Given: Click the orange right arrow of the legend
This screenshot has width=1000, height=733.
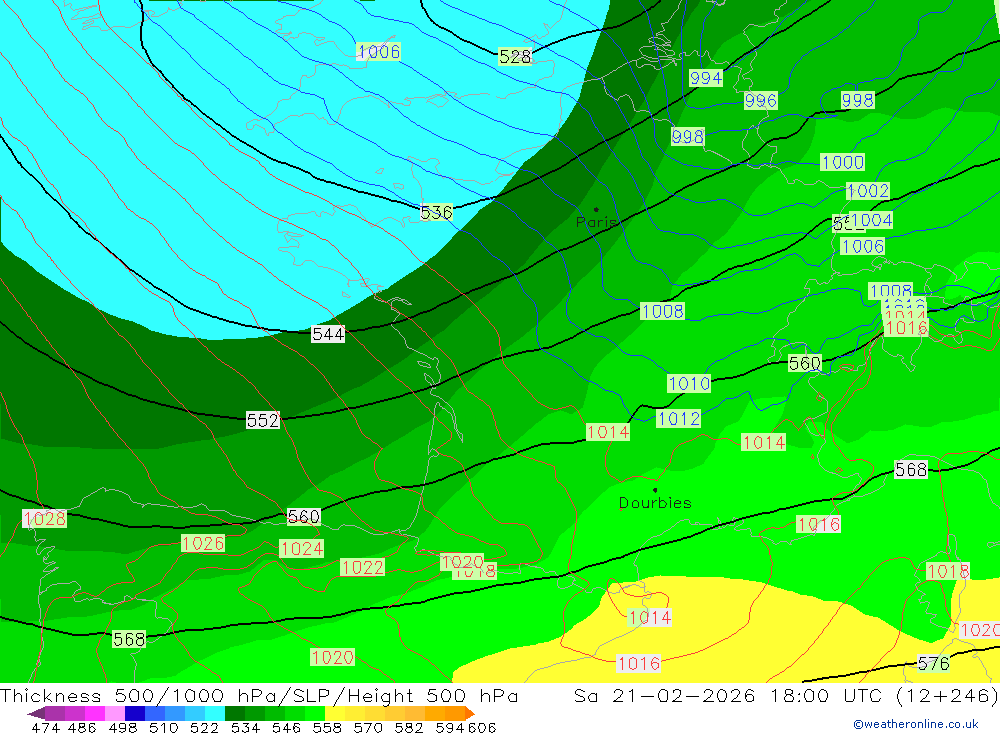Looking at the screenshot, I should [470, 714].
